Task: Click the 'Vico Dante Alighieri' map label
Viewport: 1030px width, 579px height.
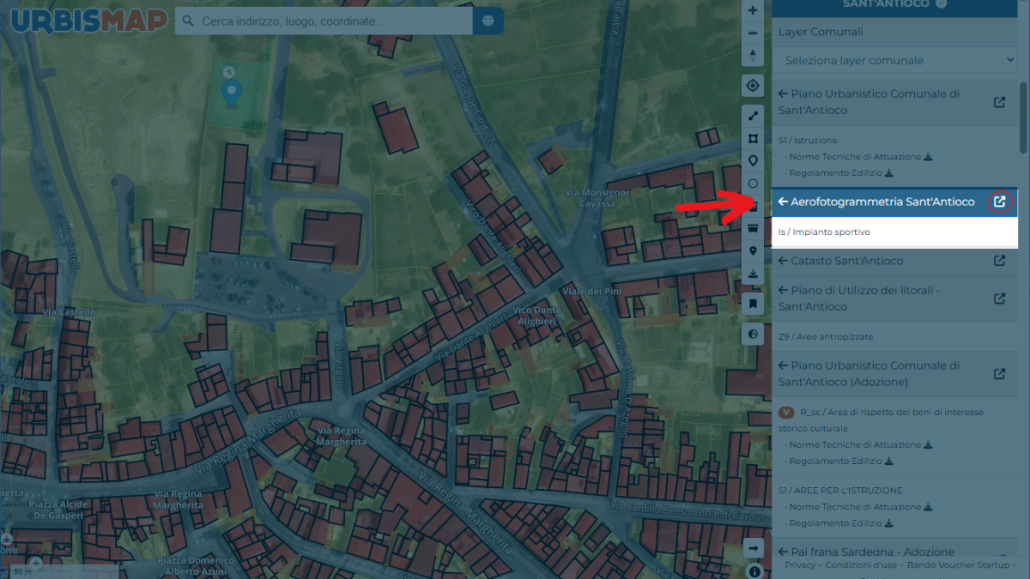Action: tap(537, 315)
